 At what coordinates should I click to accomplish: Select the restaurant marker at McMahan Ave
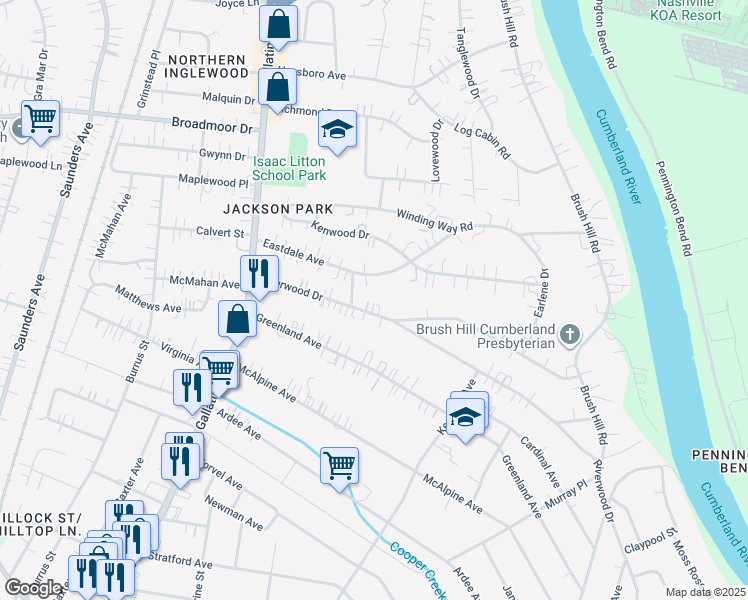coord(258,274)
